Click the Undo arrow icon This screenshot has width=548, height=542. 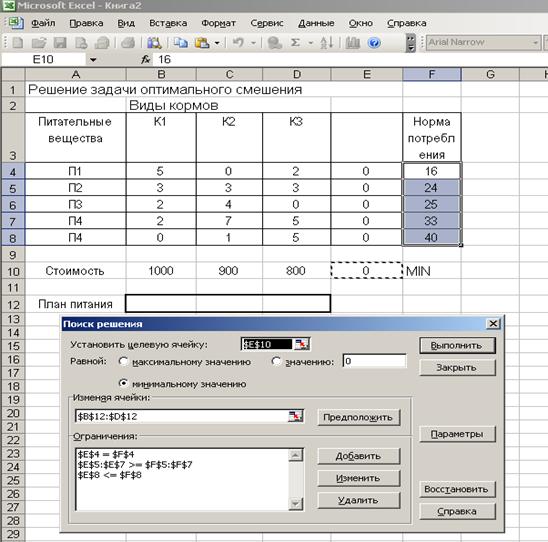click(x=238, y=43)
